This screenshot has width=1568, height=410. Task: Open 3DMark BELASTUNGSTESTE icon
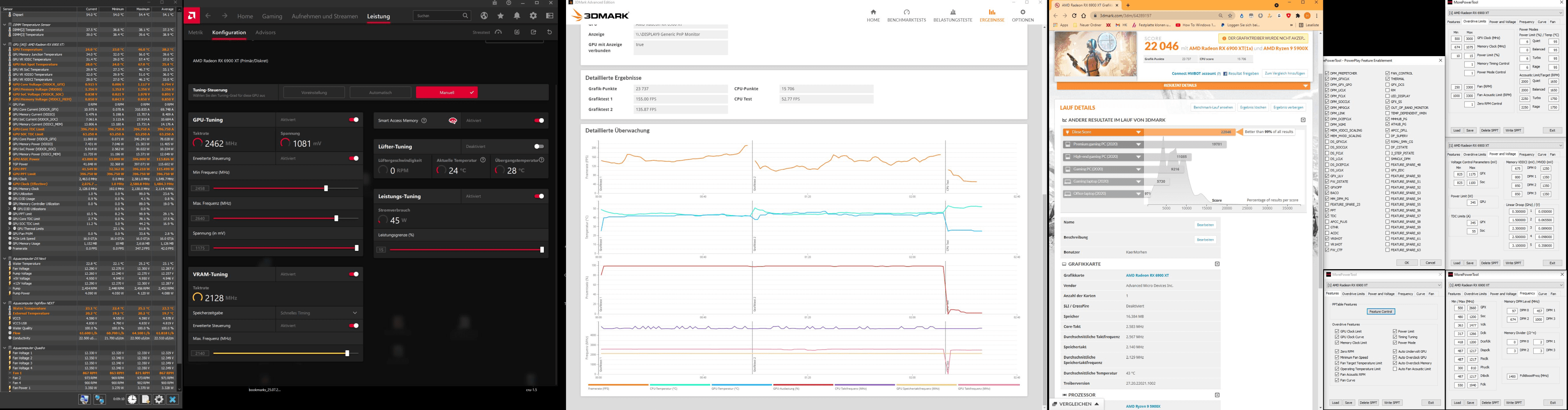[x=952, y=12]
